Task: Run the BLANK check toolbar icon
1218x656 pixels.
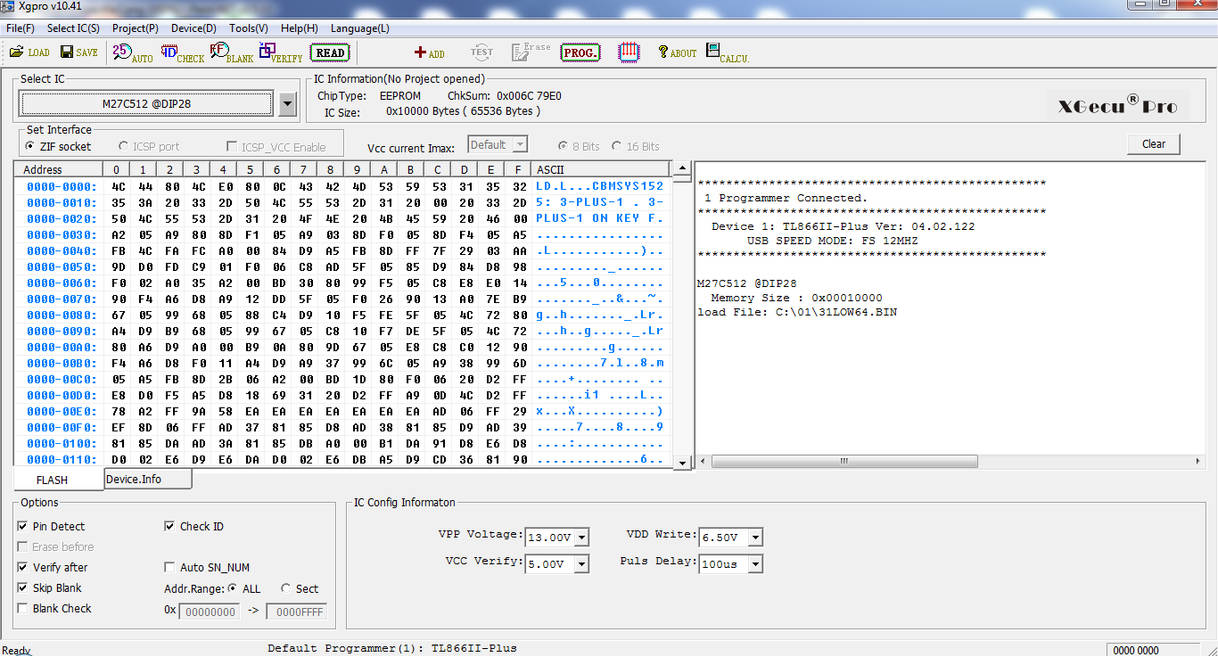Action: (231, 53)
